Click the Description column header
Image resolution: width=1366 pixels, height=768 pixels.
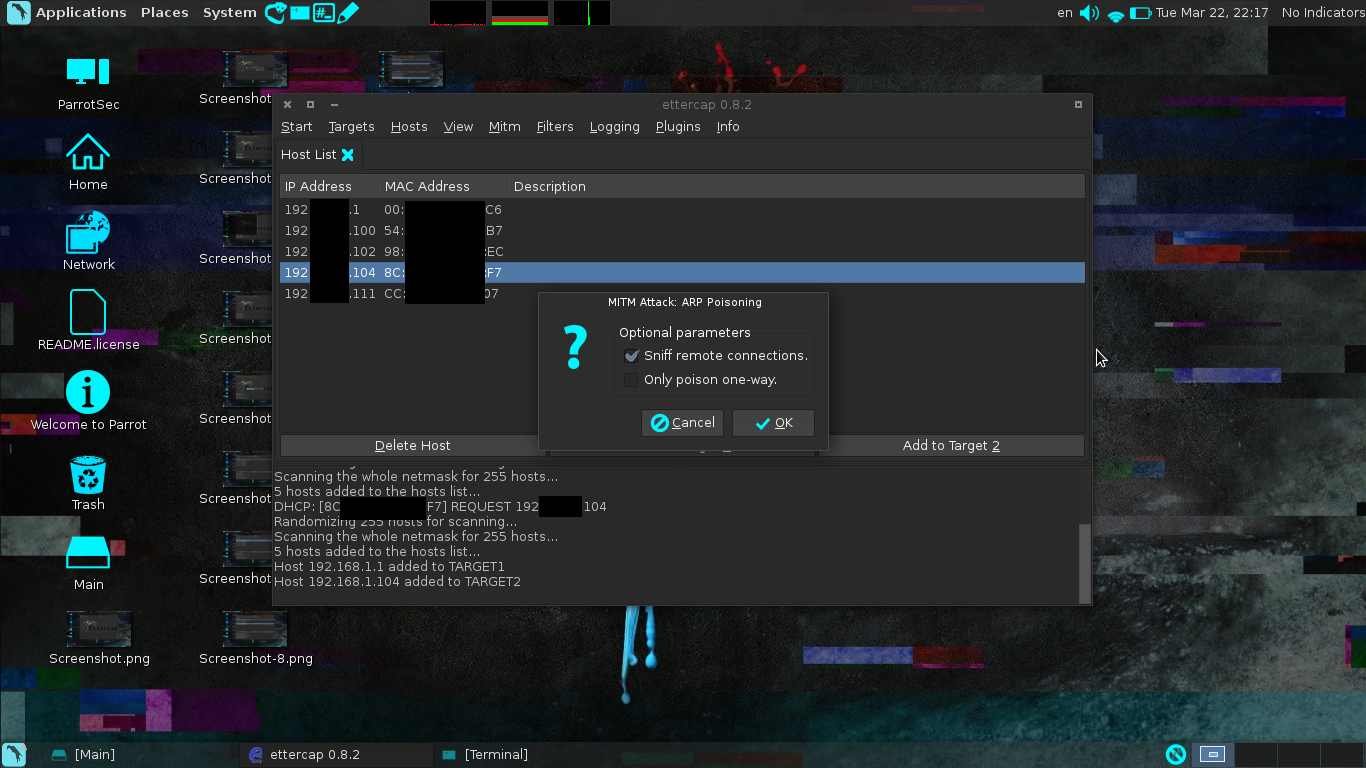point(797,187)
